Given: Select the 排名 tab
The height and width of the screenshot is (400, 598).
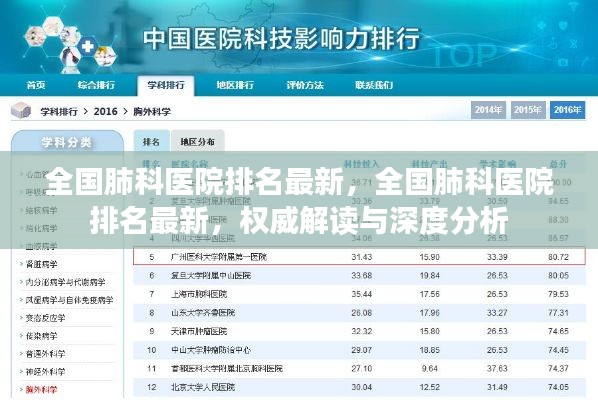Looking at the screenshot, I should point(151,141).
